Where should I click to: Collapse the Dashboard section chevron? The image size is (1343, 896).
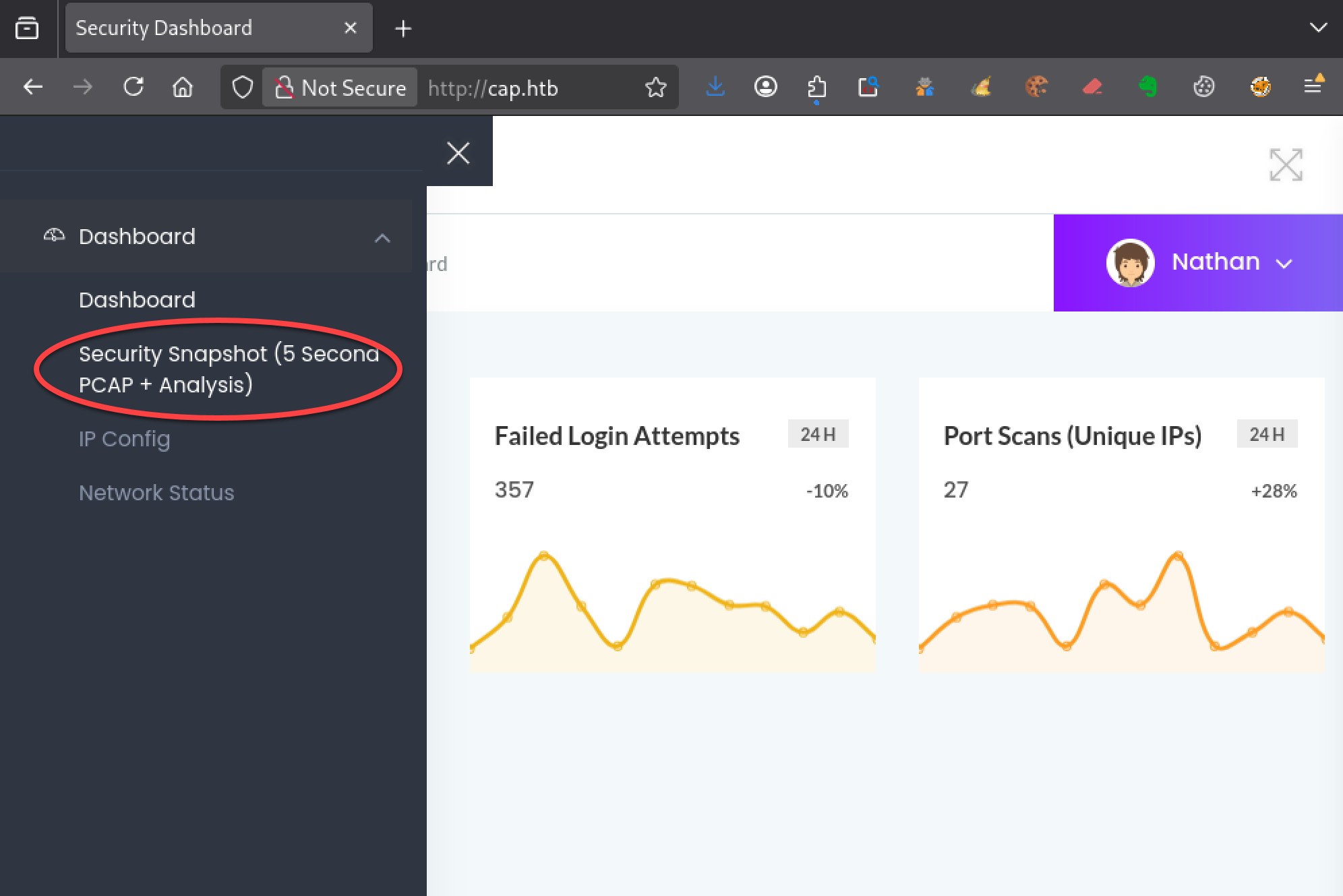(x=382, y=237)
